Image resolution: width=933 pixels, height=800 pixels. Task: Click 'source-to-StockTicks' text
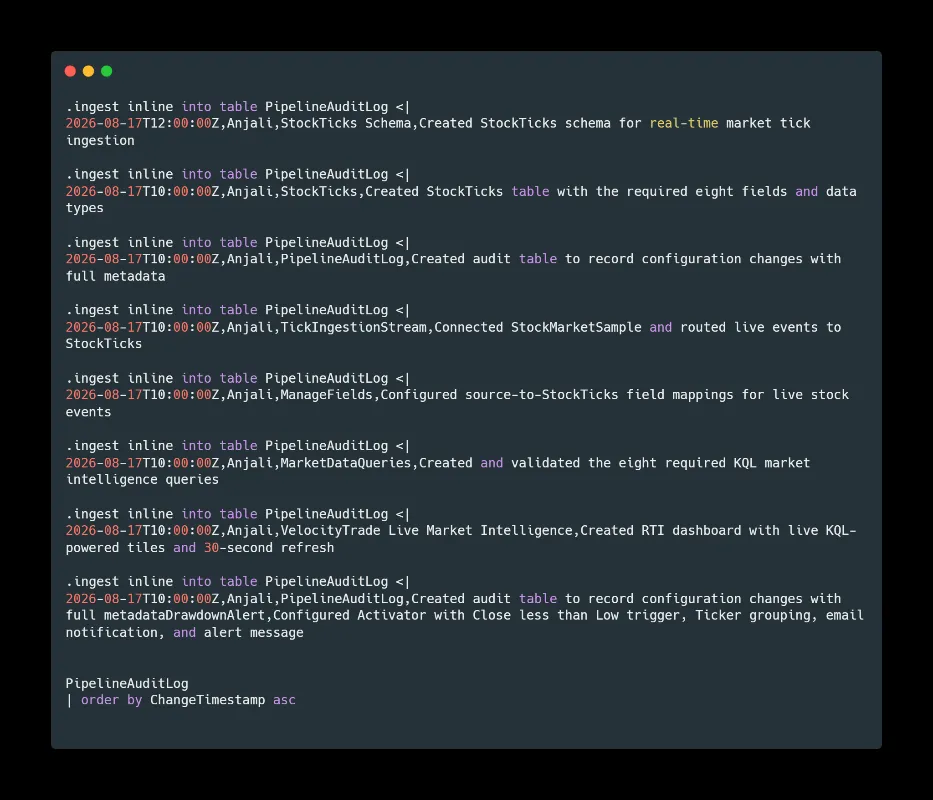click(541, 395)
